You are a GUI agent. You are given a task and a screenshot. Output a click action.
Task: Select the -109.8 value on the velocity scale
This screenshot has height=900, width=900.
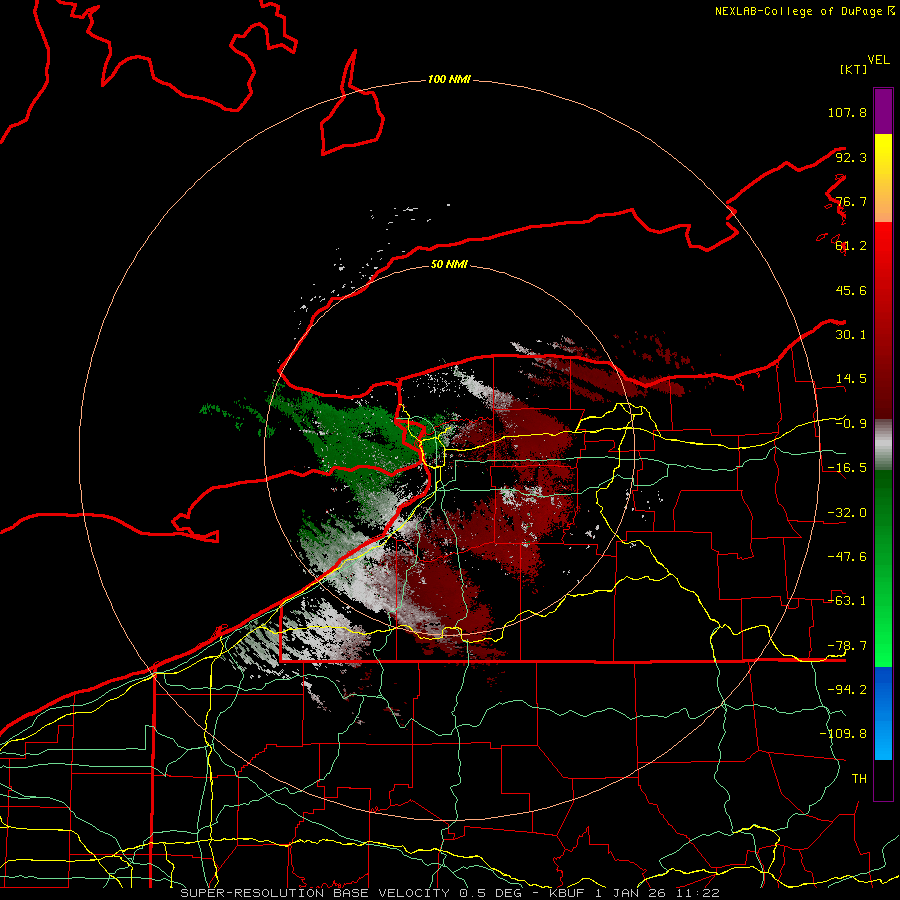click(x=843, y=734)
